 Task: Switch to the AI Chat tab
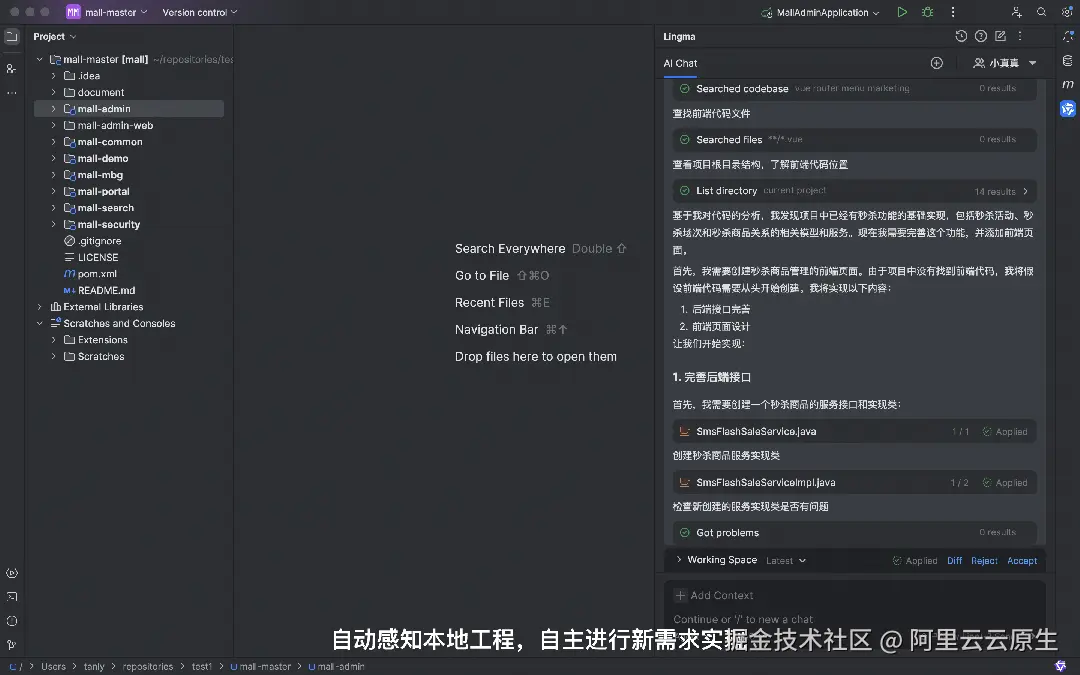[x=680, y=62]
